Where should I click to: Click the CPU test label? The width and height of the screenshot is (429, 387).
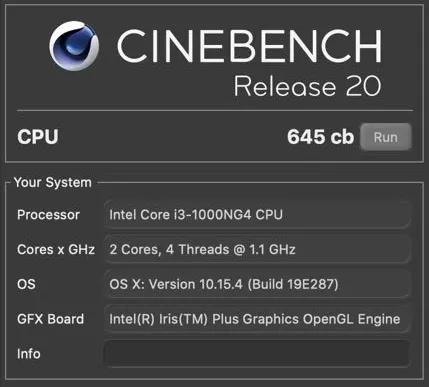pyautogui.click(x=38, y=137)
